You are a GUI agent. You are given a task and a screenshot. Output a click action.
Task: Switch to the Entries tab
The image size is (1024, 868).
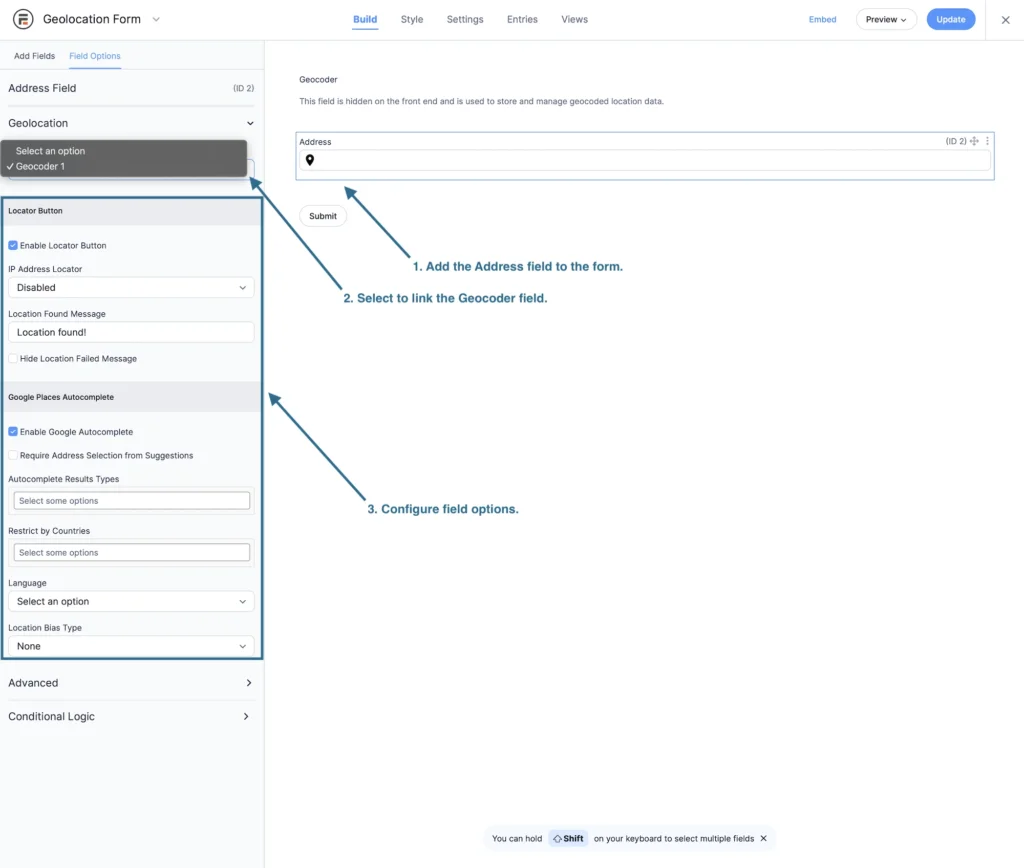coord(522,20)
